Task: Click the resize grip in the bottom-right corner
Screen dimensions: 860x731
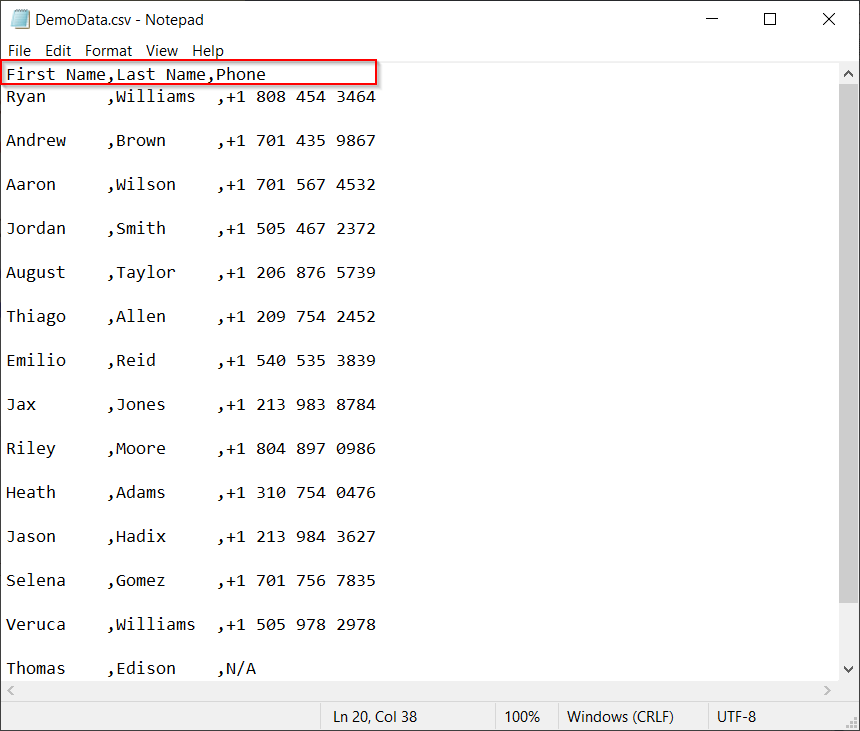Action: click(852, 722)
